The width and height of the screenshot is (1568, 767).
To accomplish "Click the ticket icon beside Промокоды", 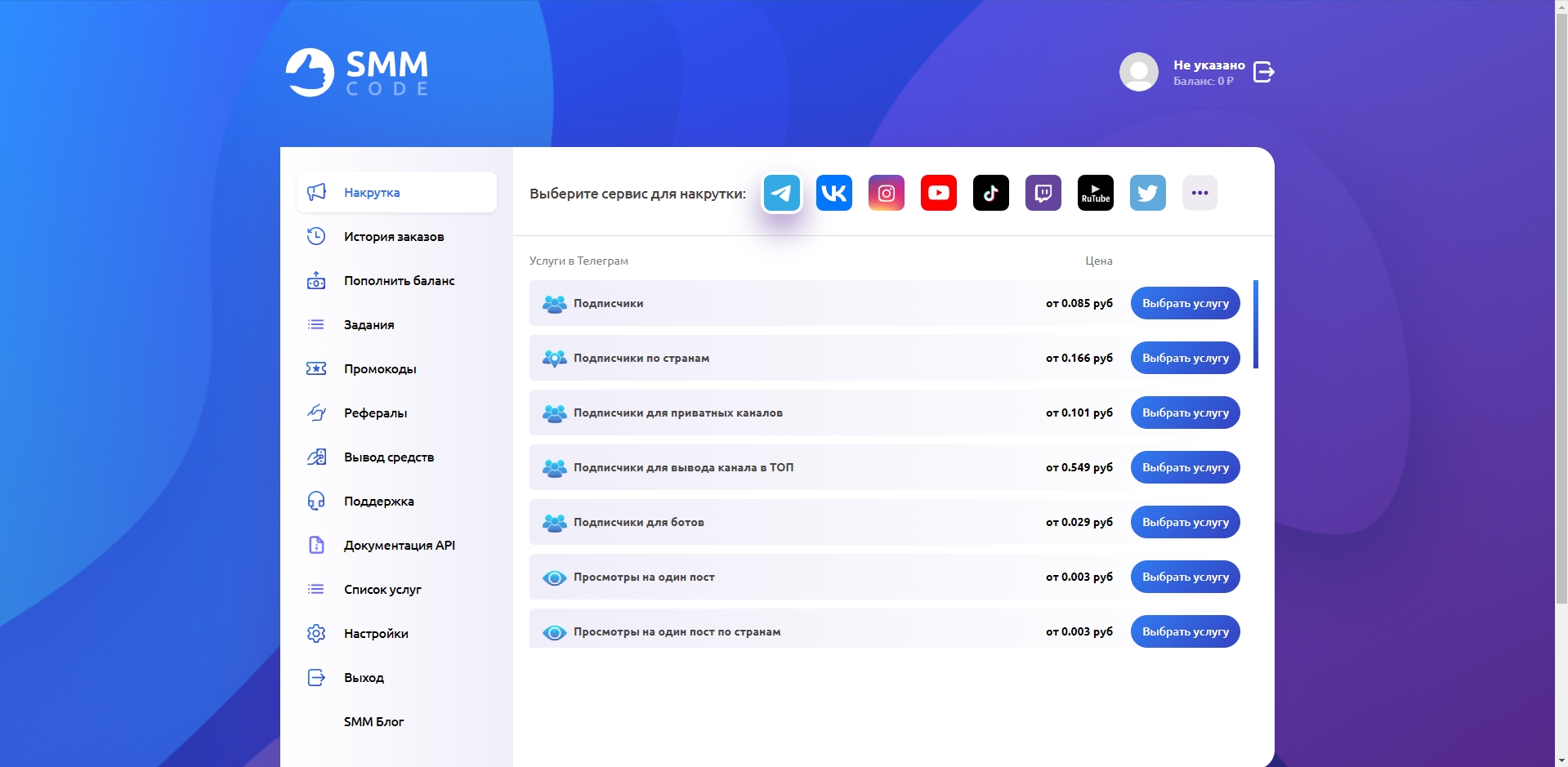I will (316, 368).
